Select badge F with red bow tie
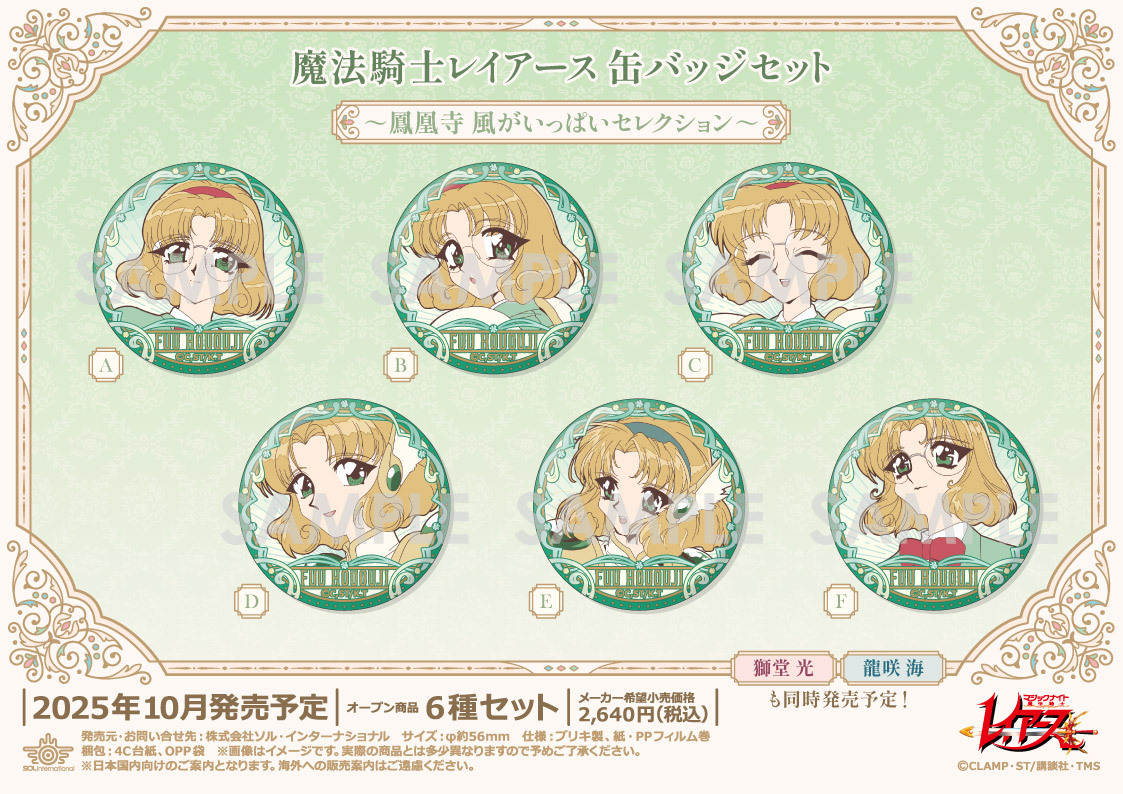 tap(935, 505)
